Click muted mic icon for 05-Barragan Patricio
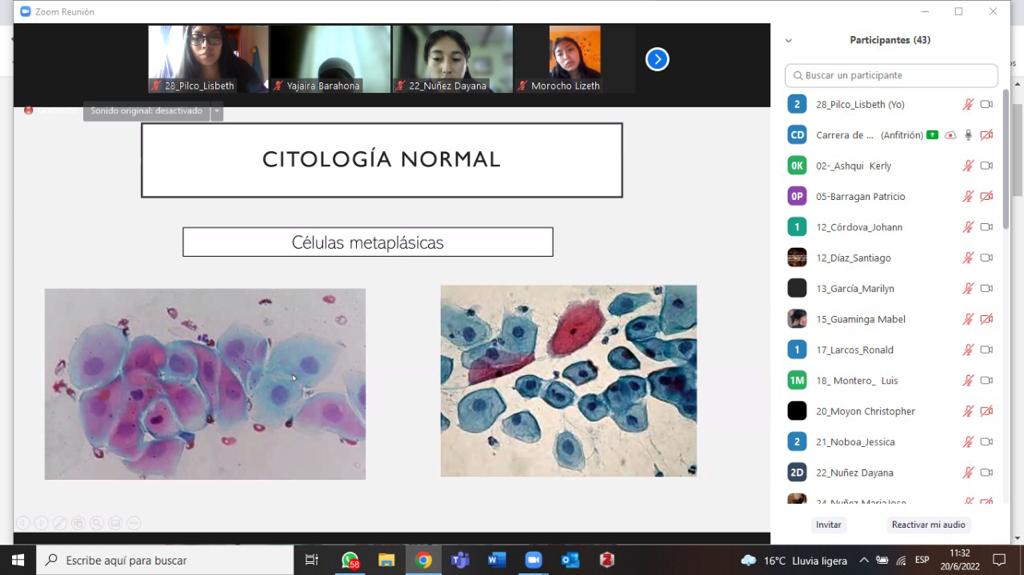The height and width of the screenshot is (575, 1024). pyautogui.click(x=968, y=196)
